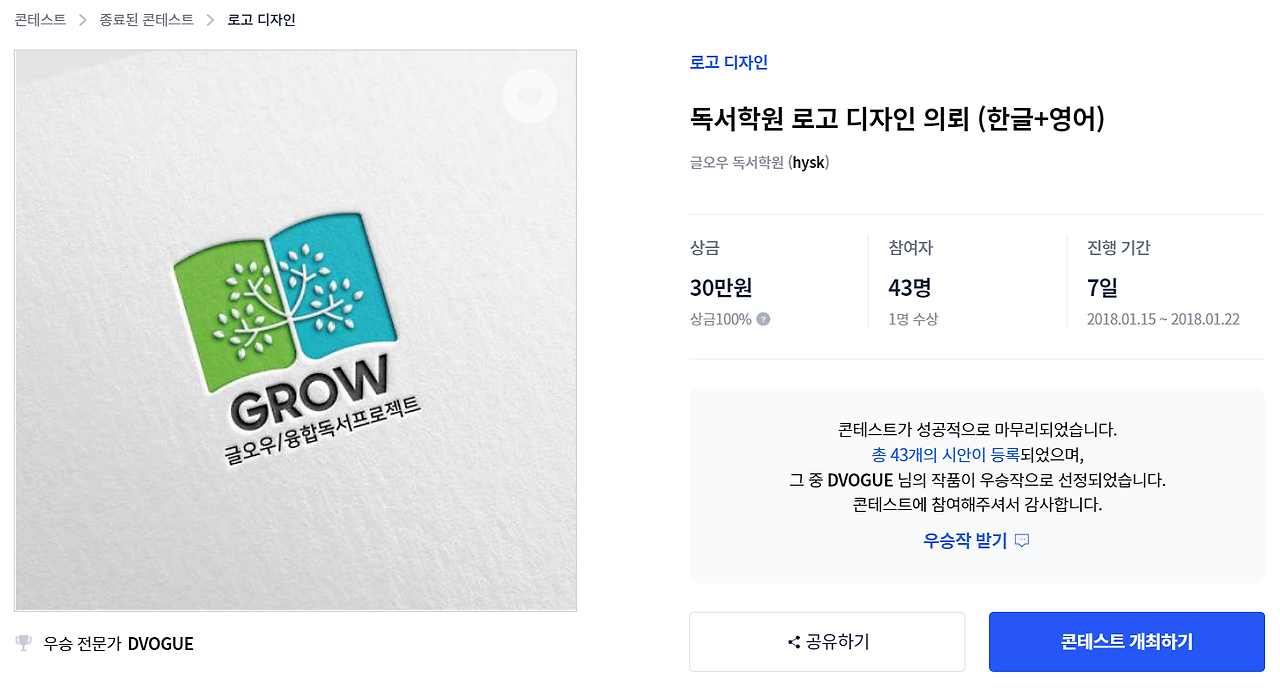The width and height of the screenshot is (1280, 691).
Task: Click the trophy icon beside 우승 전문가
Action: 24,643
